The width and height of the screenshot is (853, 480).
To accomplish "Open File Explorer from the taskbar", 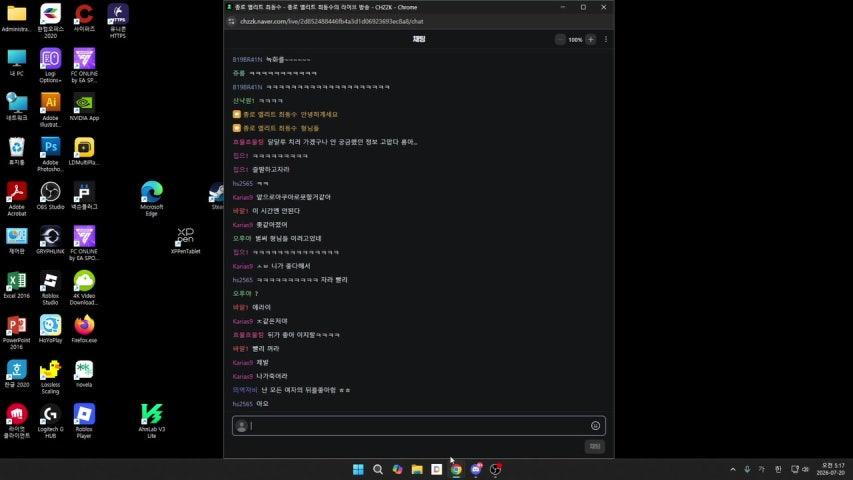I will pyautogui.click(x=417, y=469).
